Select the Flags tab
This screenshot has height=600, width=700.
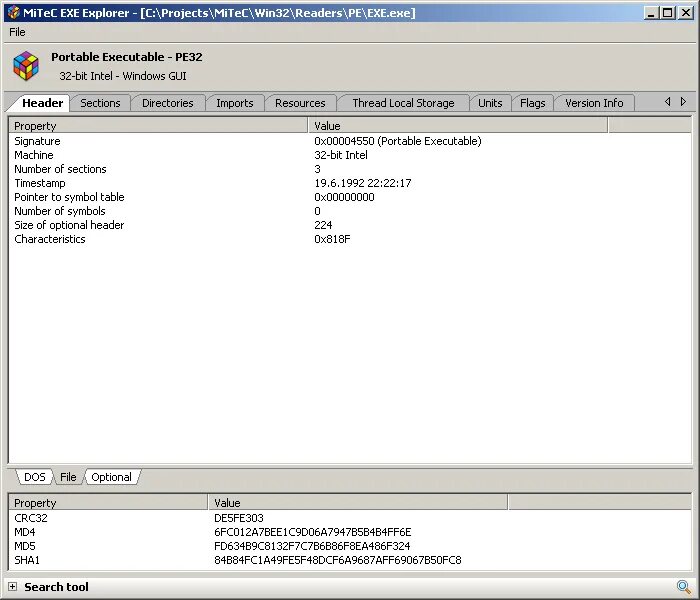tap(532, 103)
